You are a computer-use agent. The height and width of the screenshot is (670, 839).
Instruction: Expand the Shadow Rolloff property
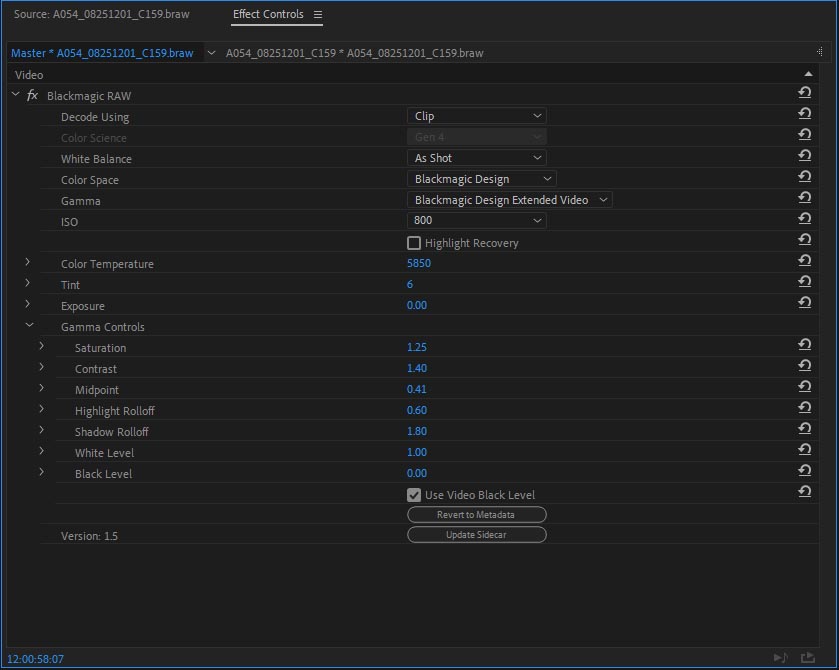(x=41, y=430)
